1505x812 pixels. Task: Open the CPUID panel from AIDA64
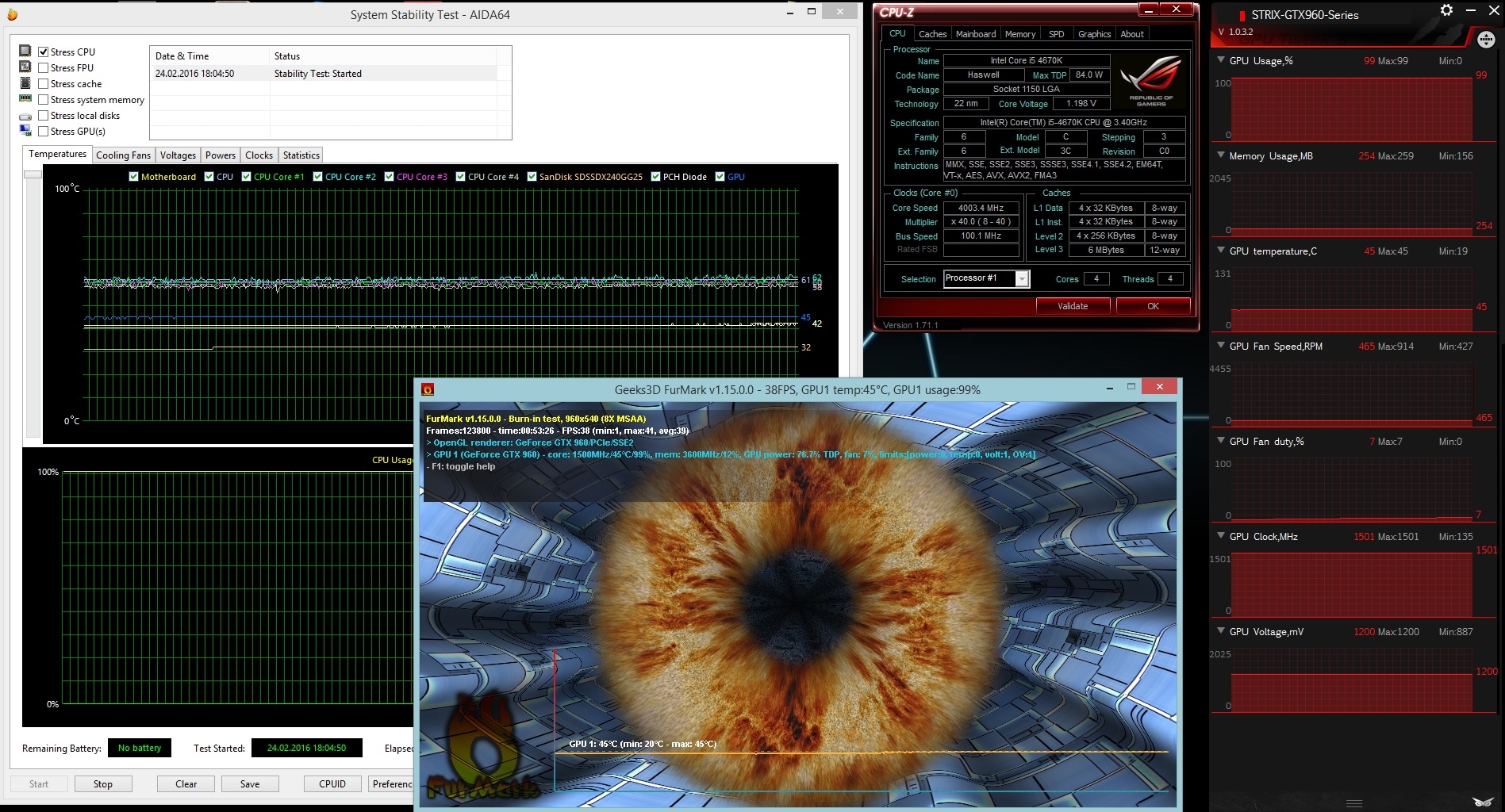(x=332, y=784)
